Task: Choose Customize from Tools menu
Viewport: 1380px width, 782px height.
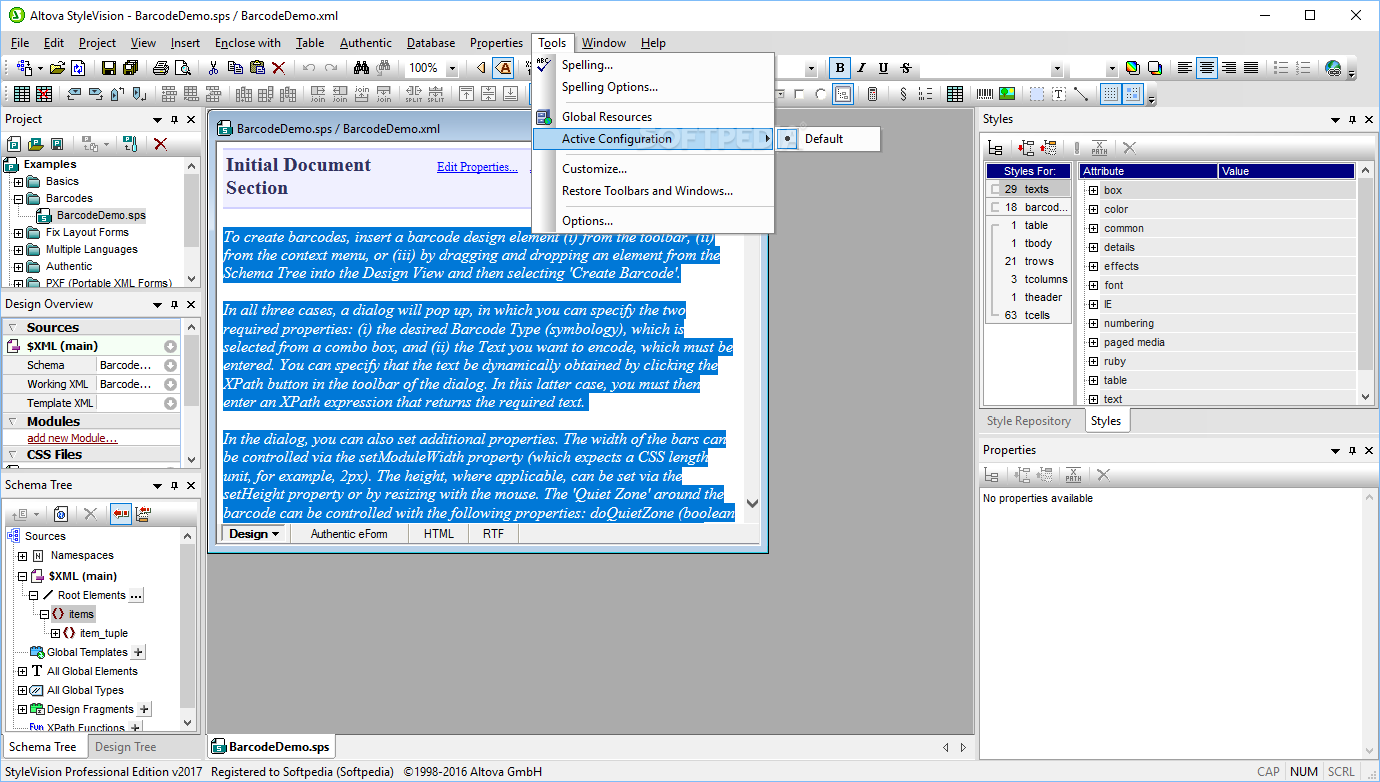Action: pyautogui.click(x=594, y=169)
